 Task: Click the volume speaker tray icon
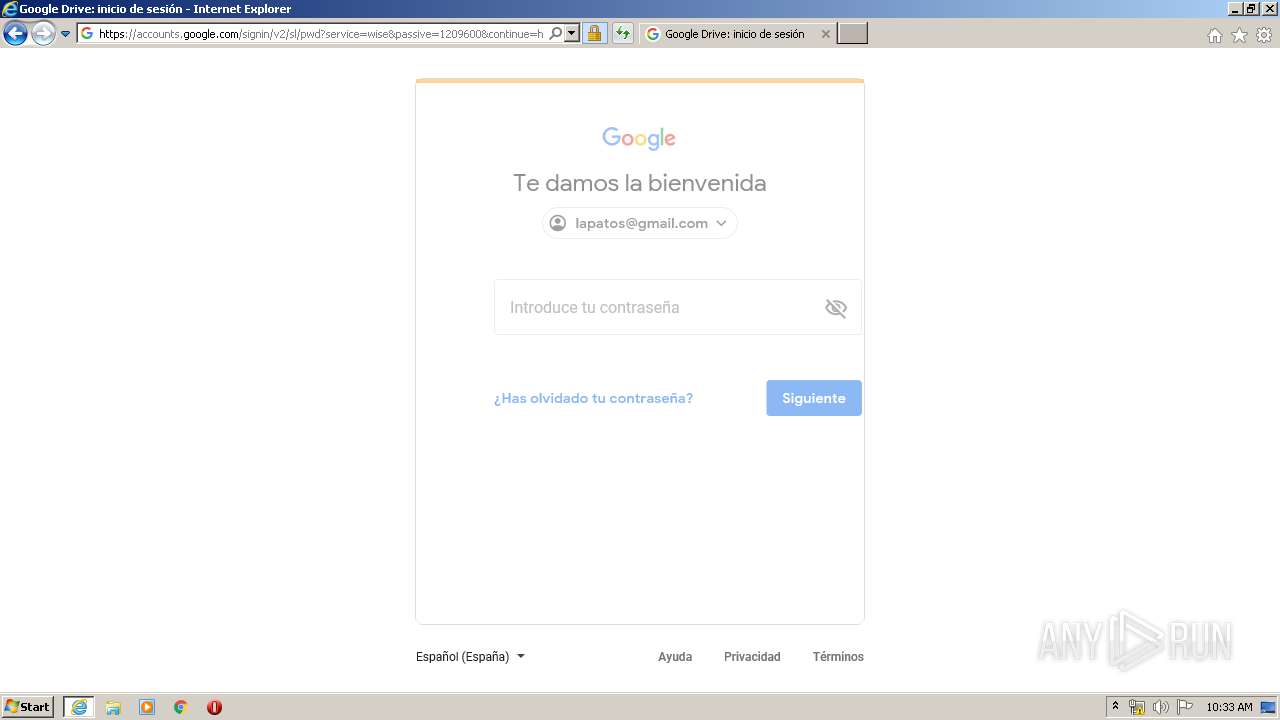click(x=1161, y=707)
